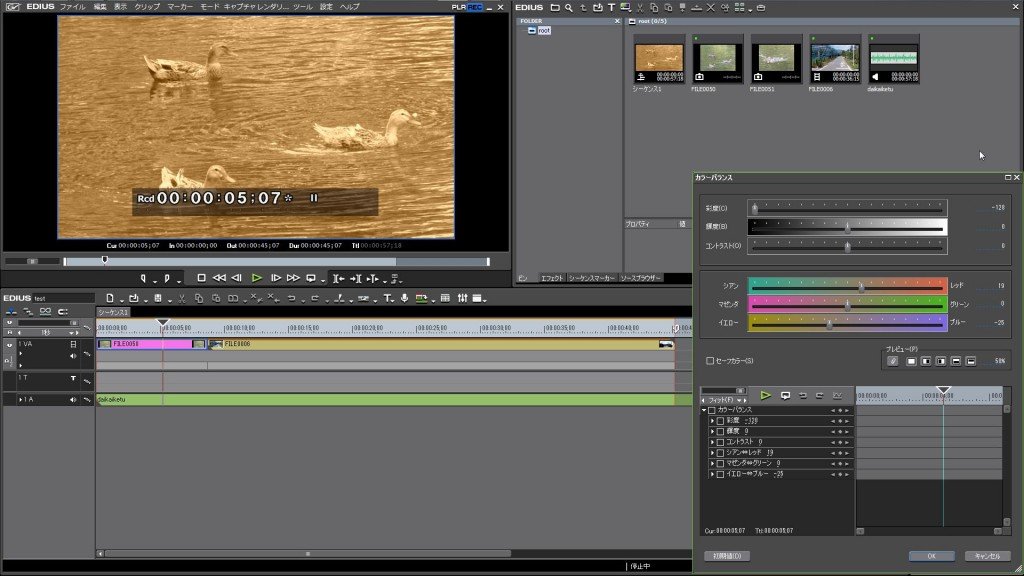Expand the イエロー⇔ブルー parameter row
Screen dimensions: 1024x576
point(712,474)
